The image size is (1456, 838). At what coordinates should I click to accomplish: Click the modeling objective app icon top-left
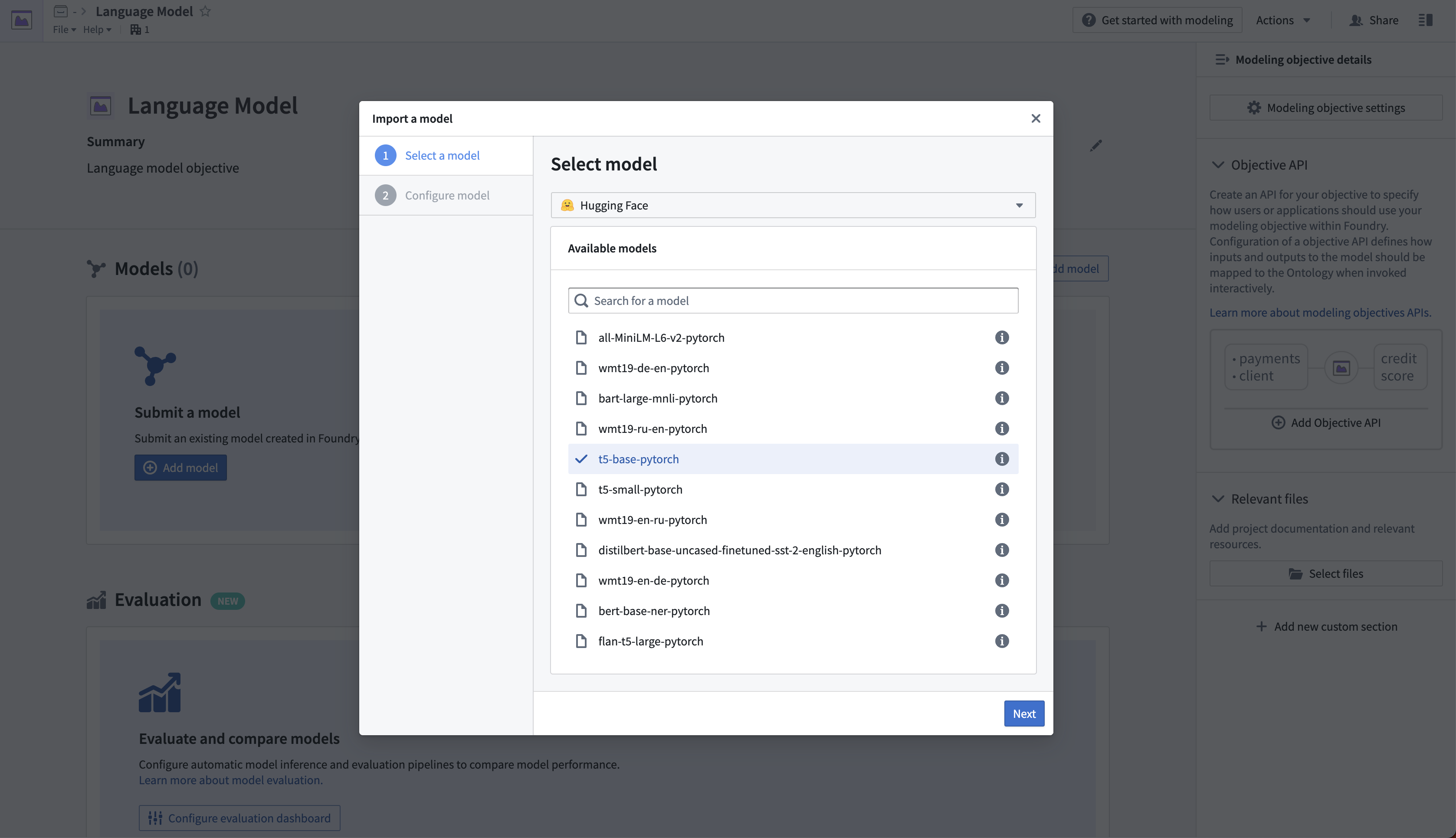22,21
